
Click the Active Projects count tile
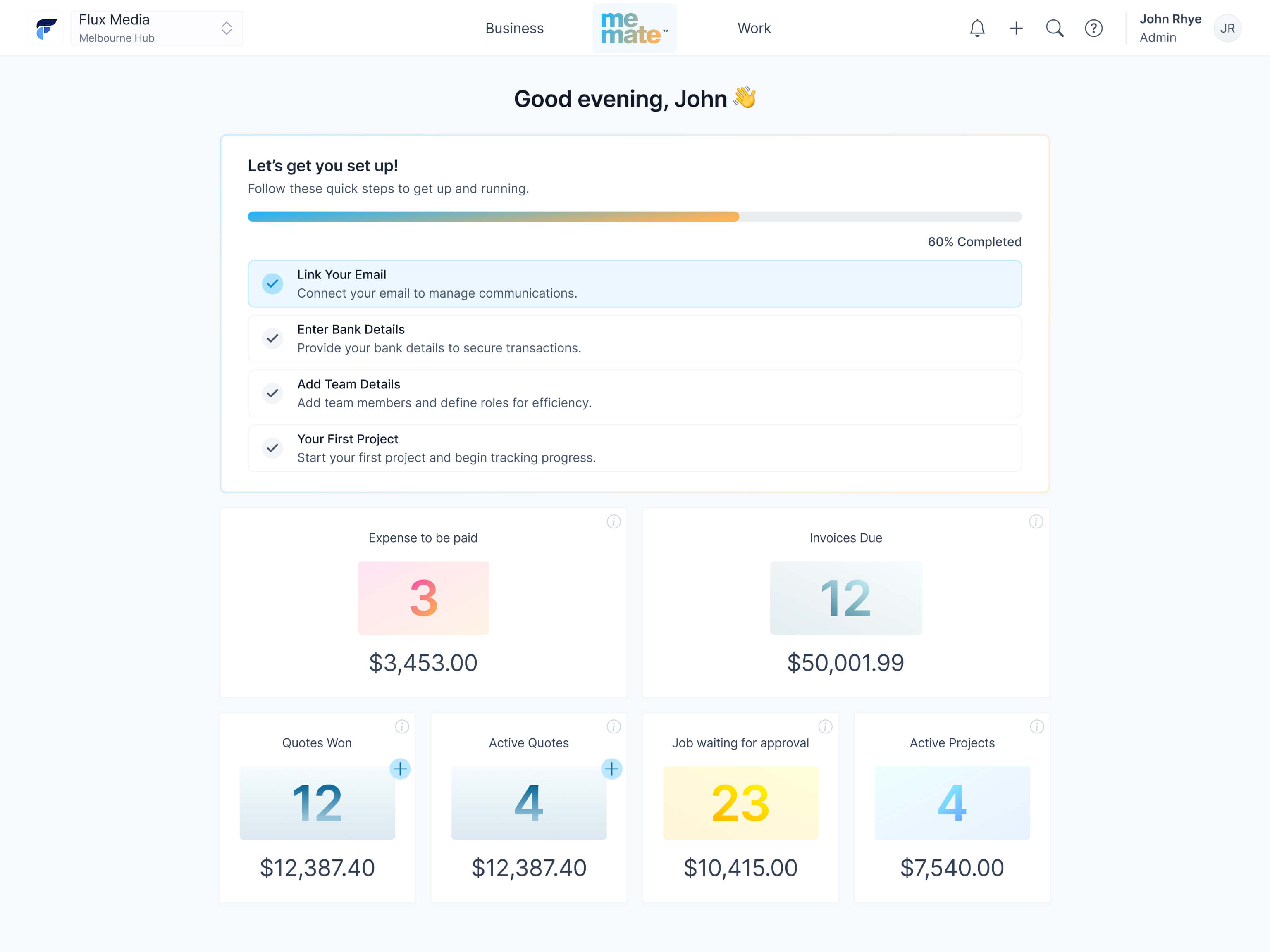pos(952,803)
